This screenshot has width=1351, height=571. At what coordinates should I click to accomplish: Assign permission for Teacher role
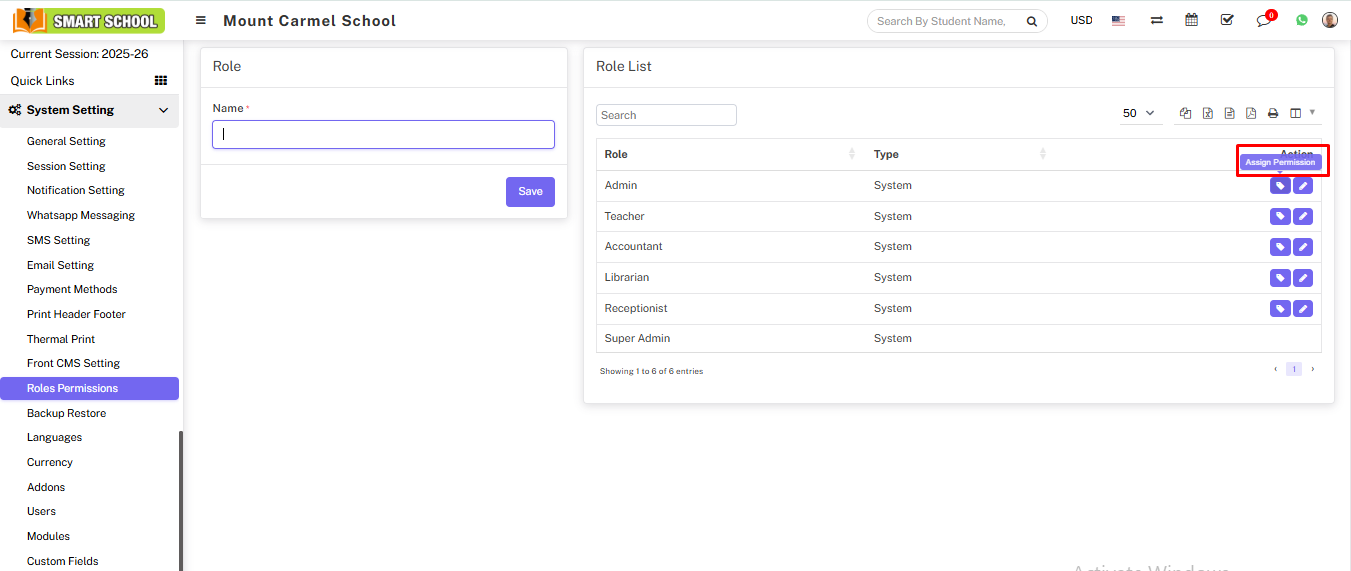[1280, 217]
